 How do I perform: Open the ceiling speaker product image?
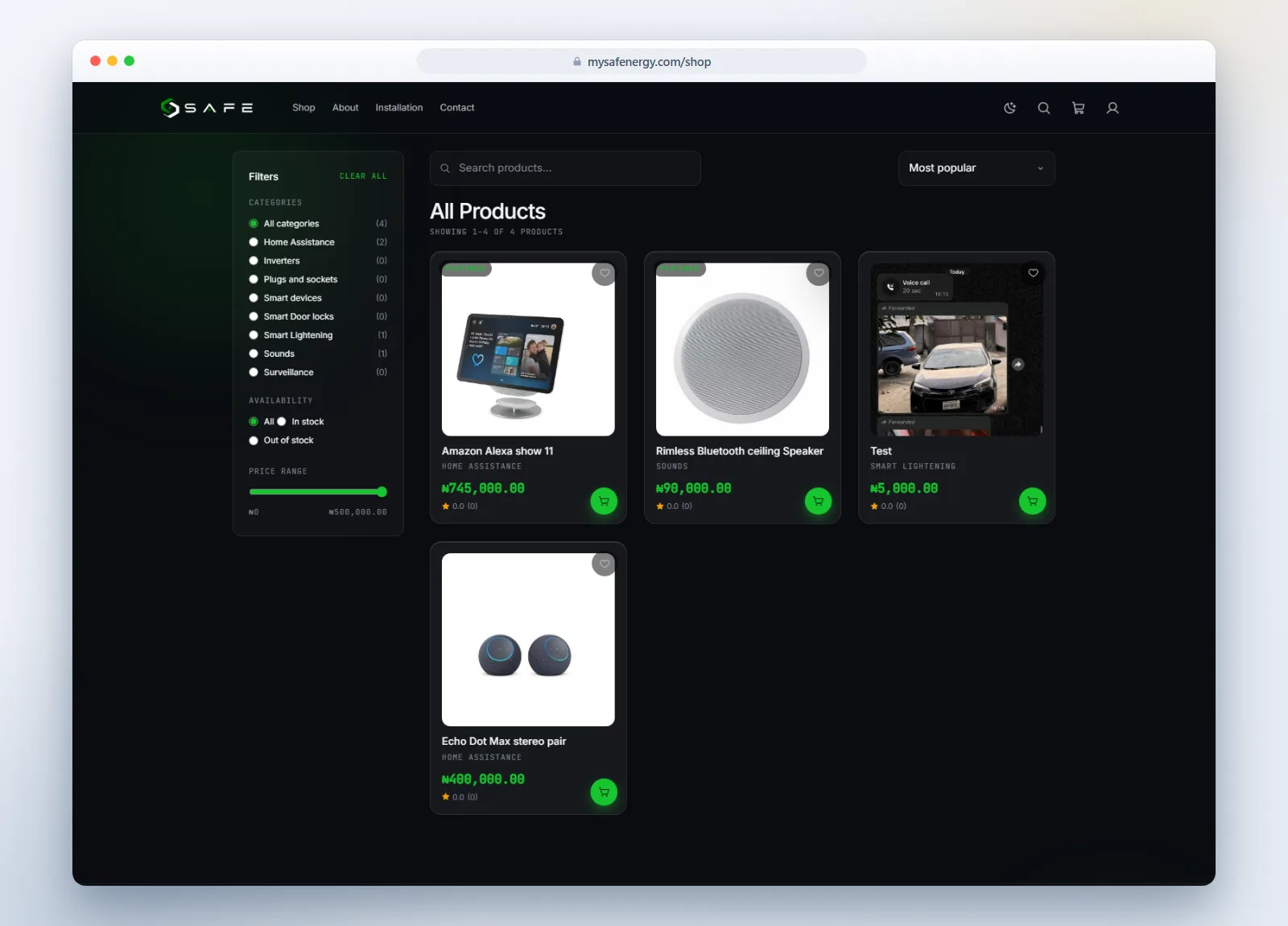click(x=742, y=349)
